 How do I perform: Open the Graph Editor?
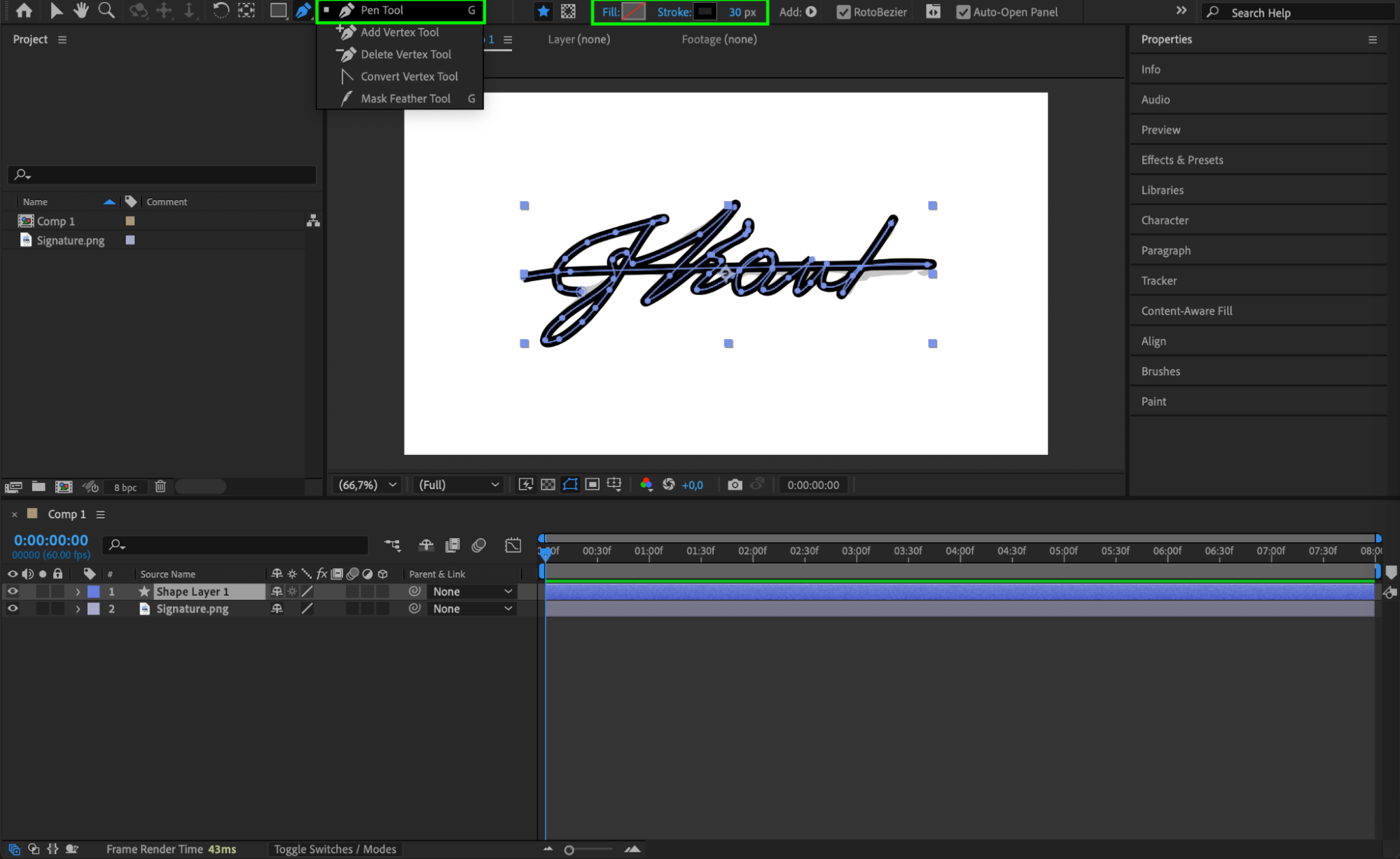pyautogui.click(x=513, y=545)
